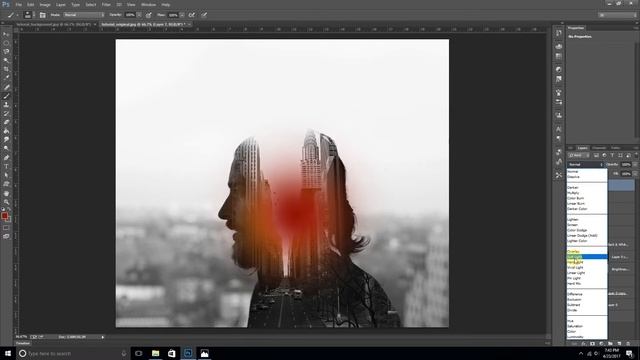
Task: Toggle pressure for opacity button
Action: 149,15
